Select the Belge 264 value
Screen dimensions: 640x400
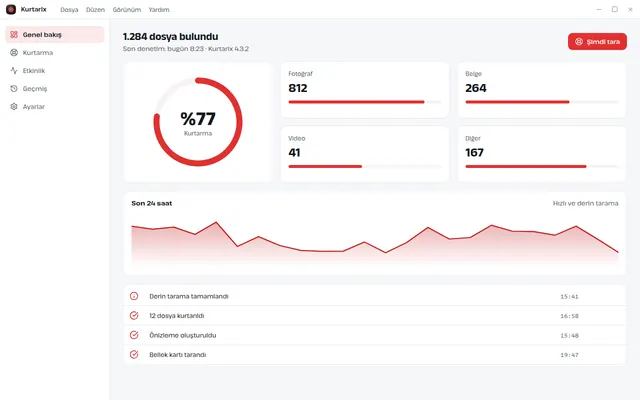tap(476, 88)
